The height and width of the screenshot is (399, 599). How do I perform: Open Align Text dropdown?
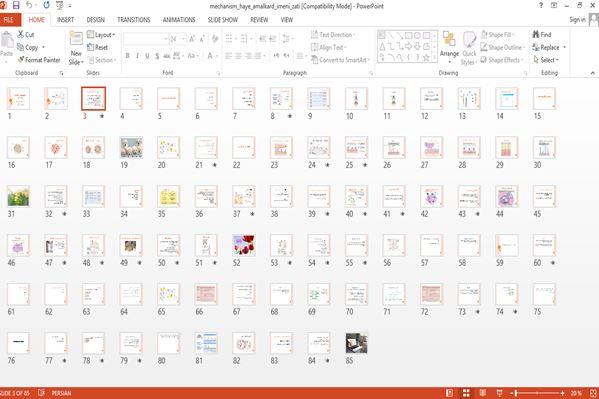(329, 47)
